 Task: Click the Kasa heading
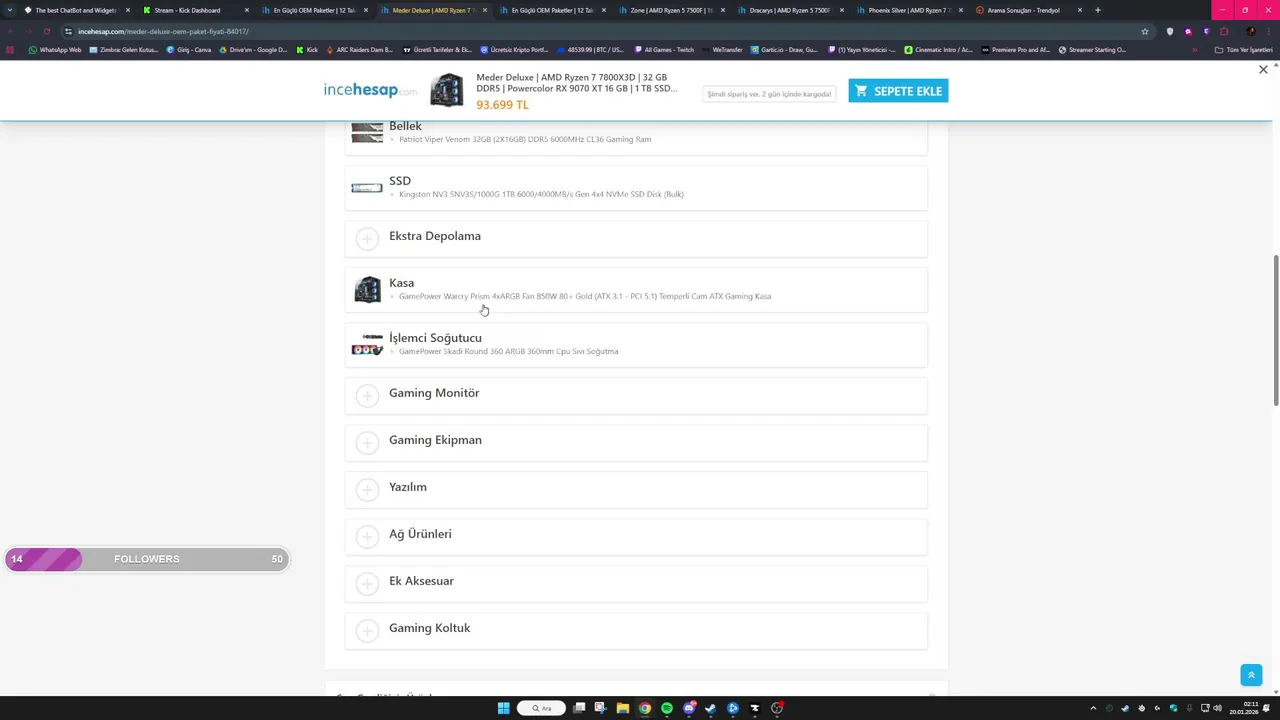click(401, 283)
